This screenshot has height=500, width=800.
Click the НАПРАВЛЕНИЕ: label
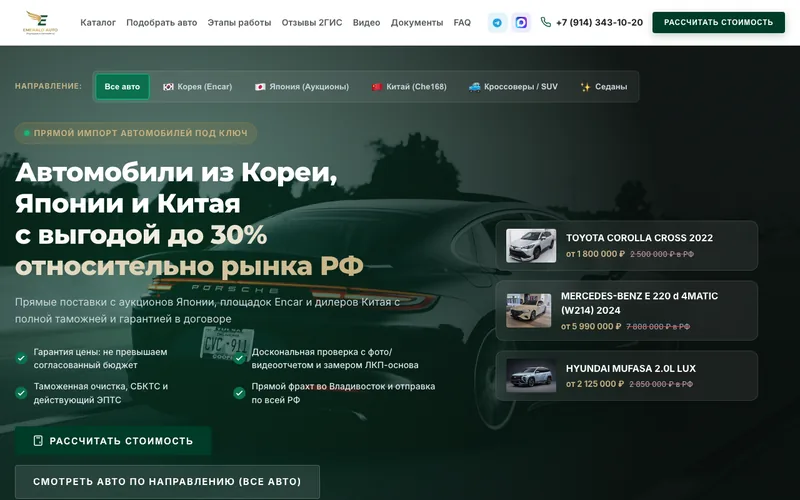click(48, 86)
